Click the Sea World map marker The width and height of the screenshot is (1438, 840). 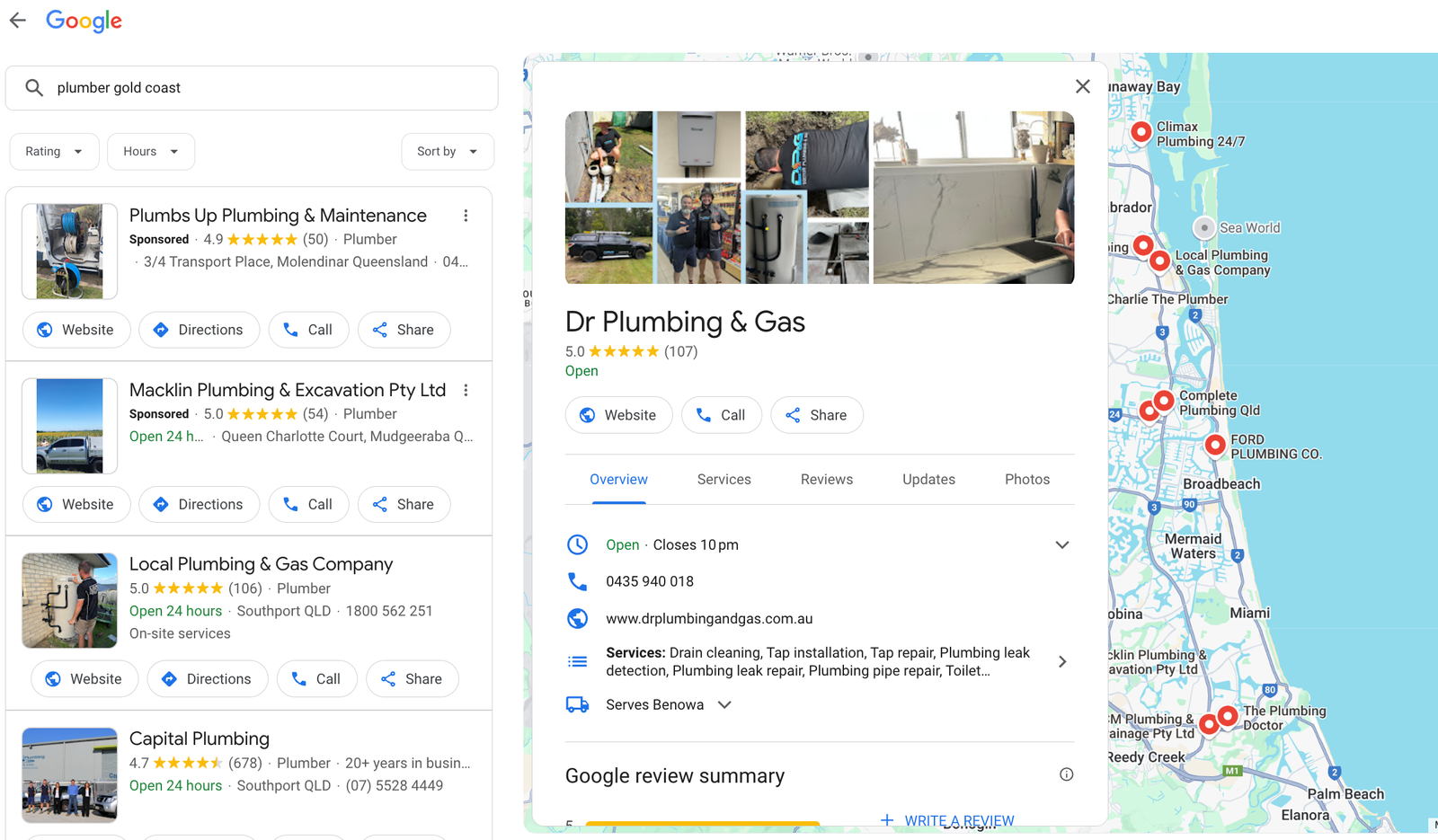1204,227
